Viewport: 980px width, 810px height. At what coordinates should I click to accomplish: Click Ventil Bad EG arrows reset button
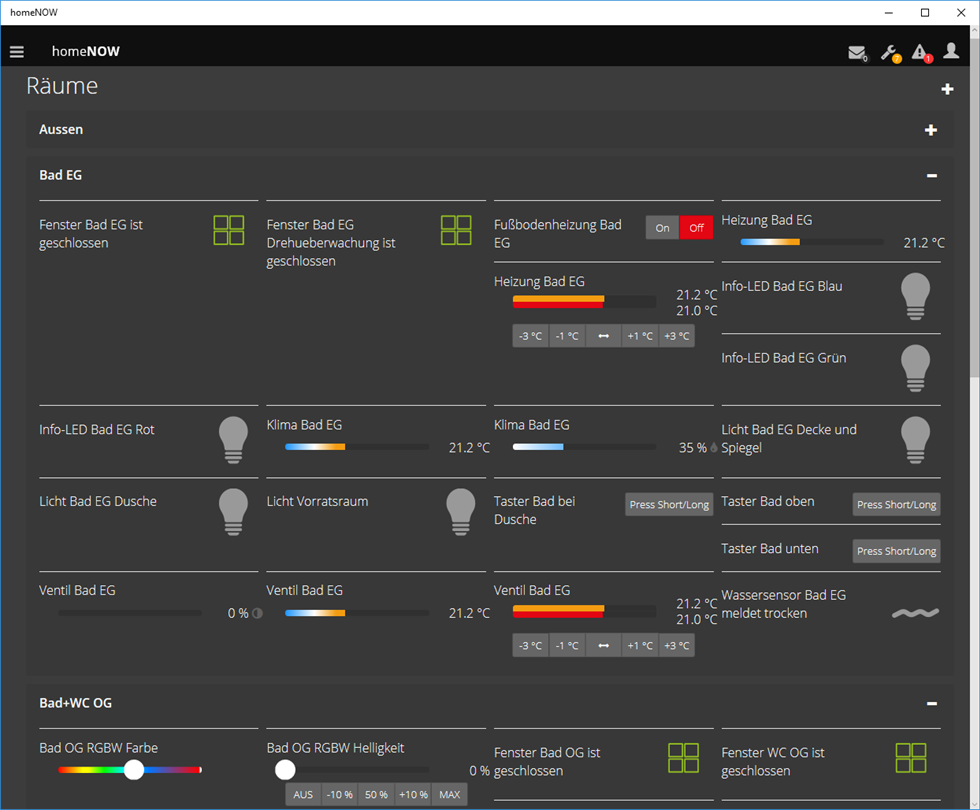pyautogui.click(x=604, y=646)
